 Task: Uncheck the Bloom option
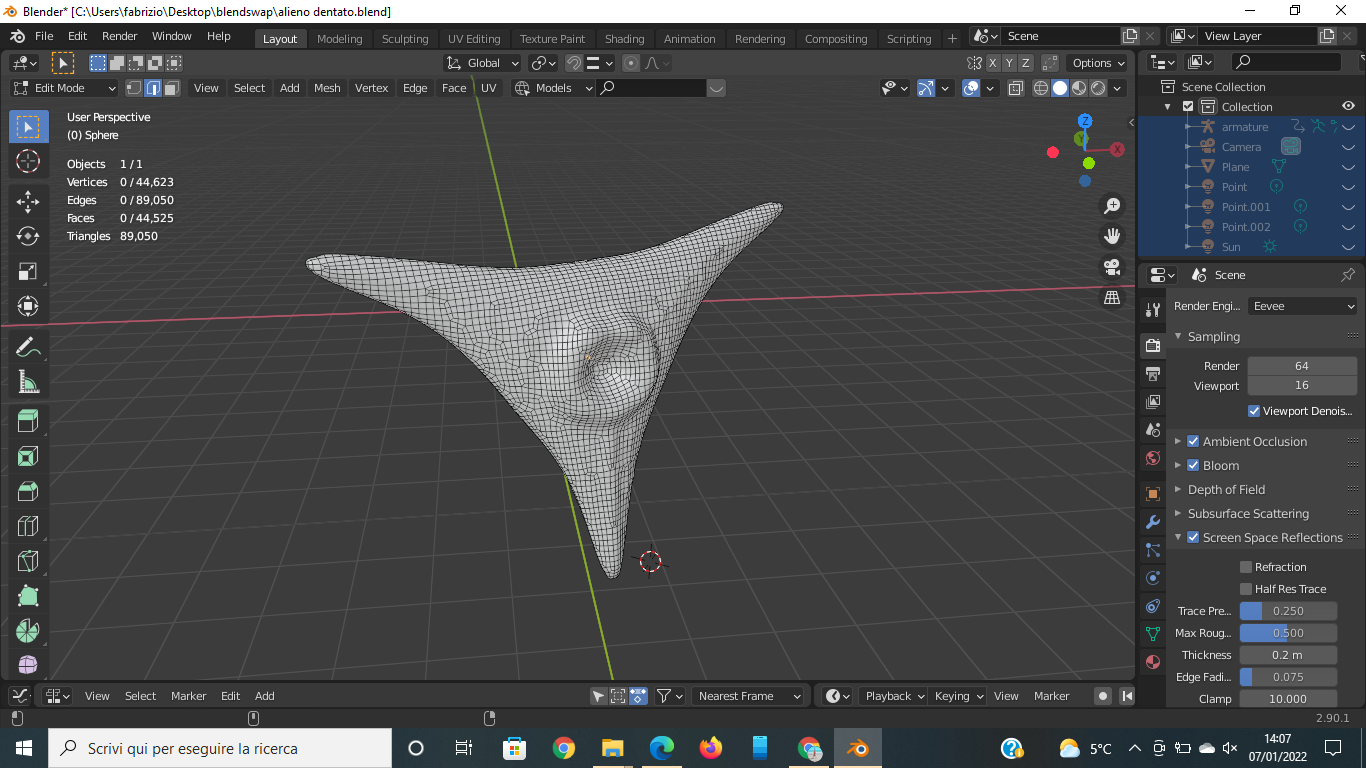coord(1193,465)
